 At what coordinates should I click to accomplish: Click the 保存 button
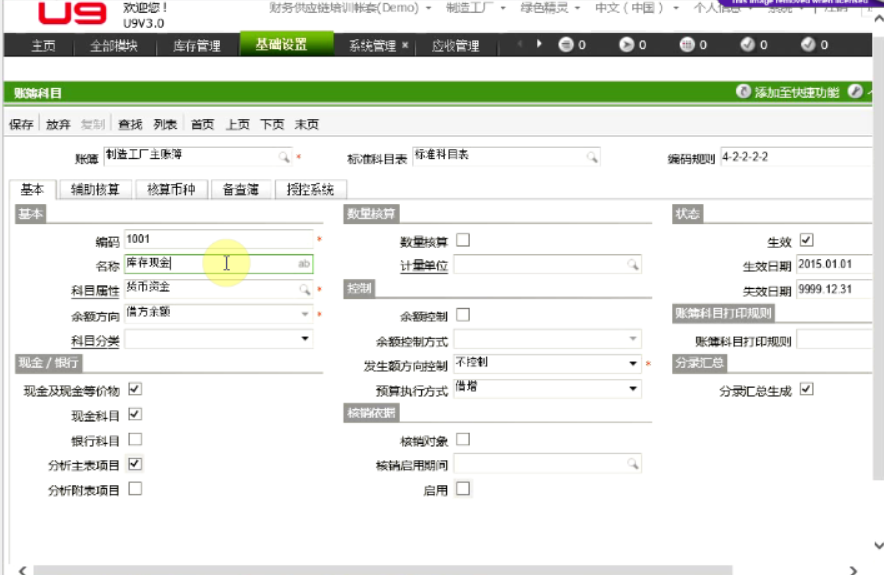tap(21, 124)
